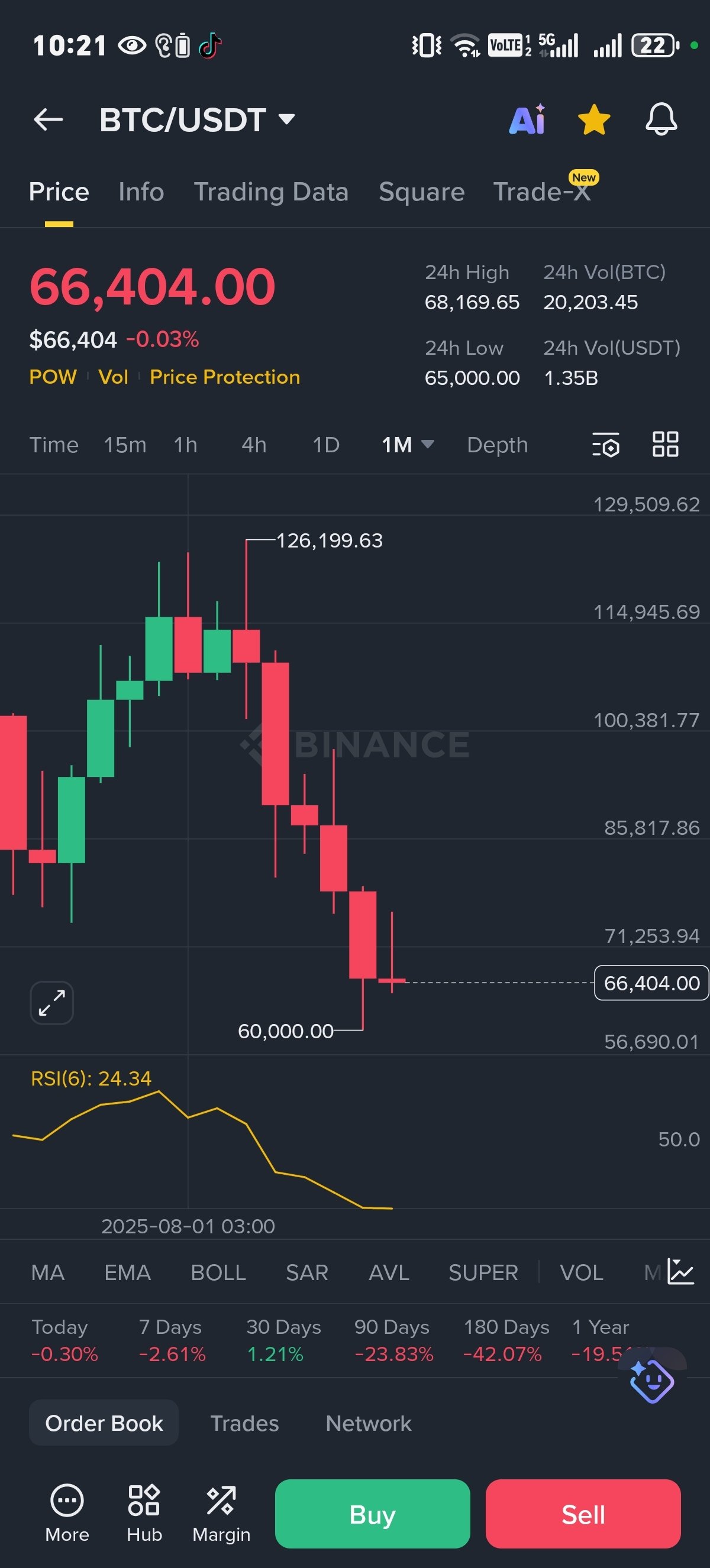710x1568 pixels.
Task: Tap the red Sell button
Action: (x=583, y=1514)
